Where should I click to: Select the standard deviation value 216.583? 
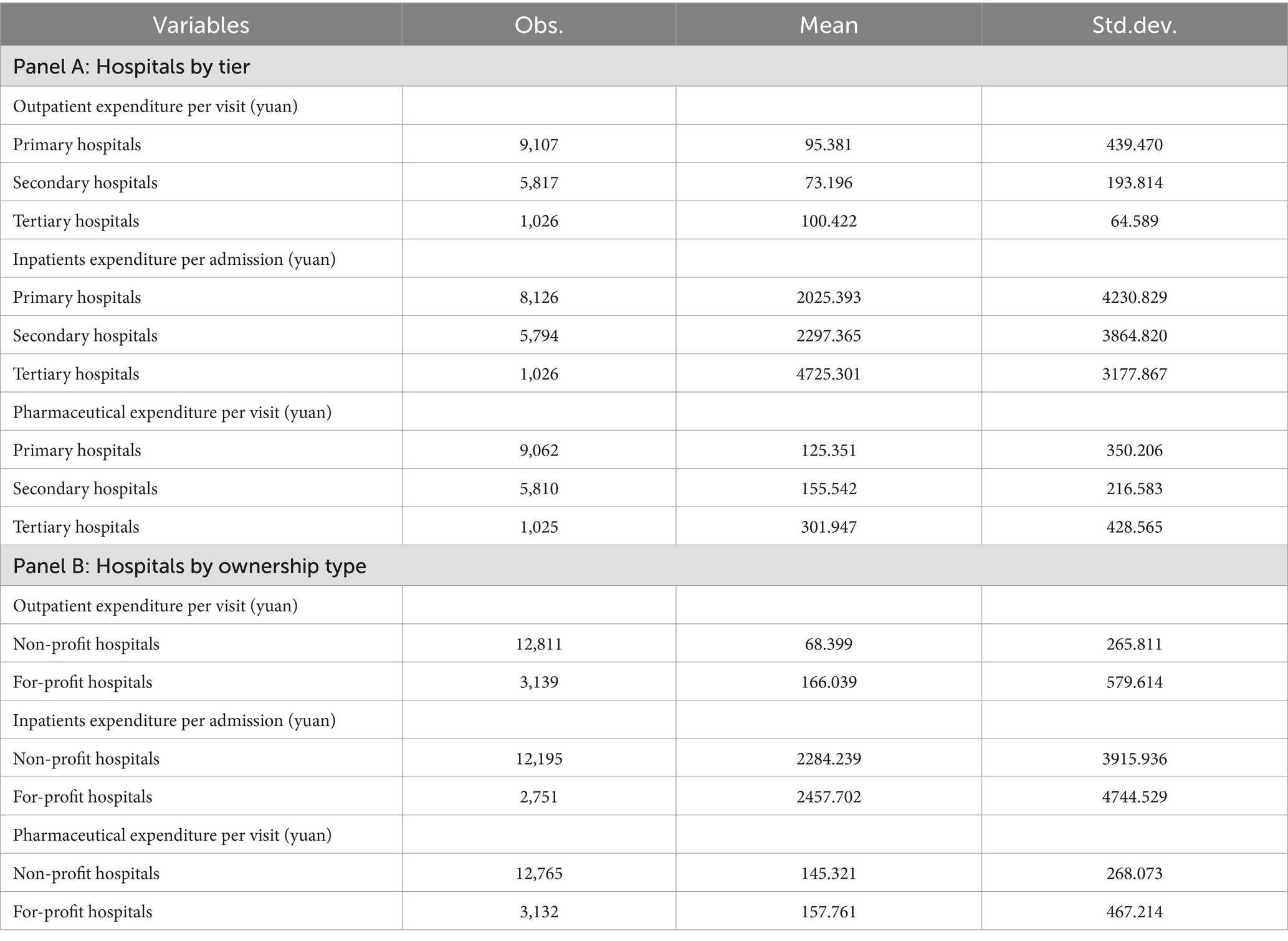(x=1134, y=489)
